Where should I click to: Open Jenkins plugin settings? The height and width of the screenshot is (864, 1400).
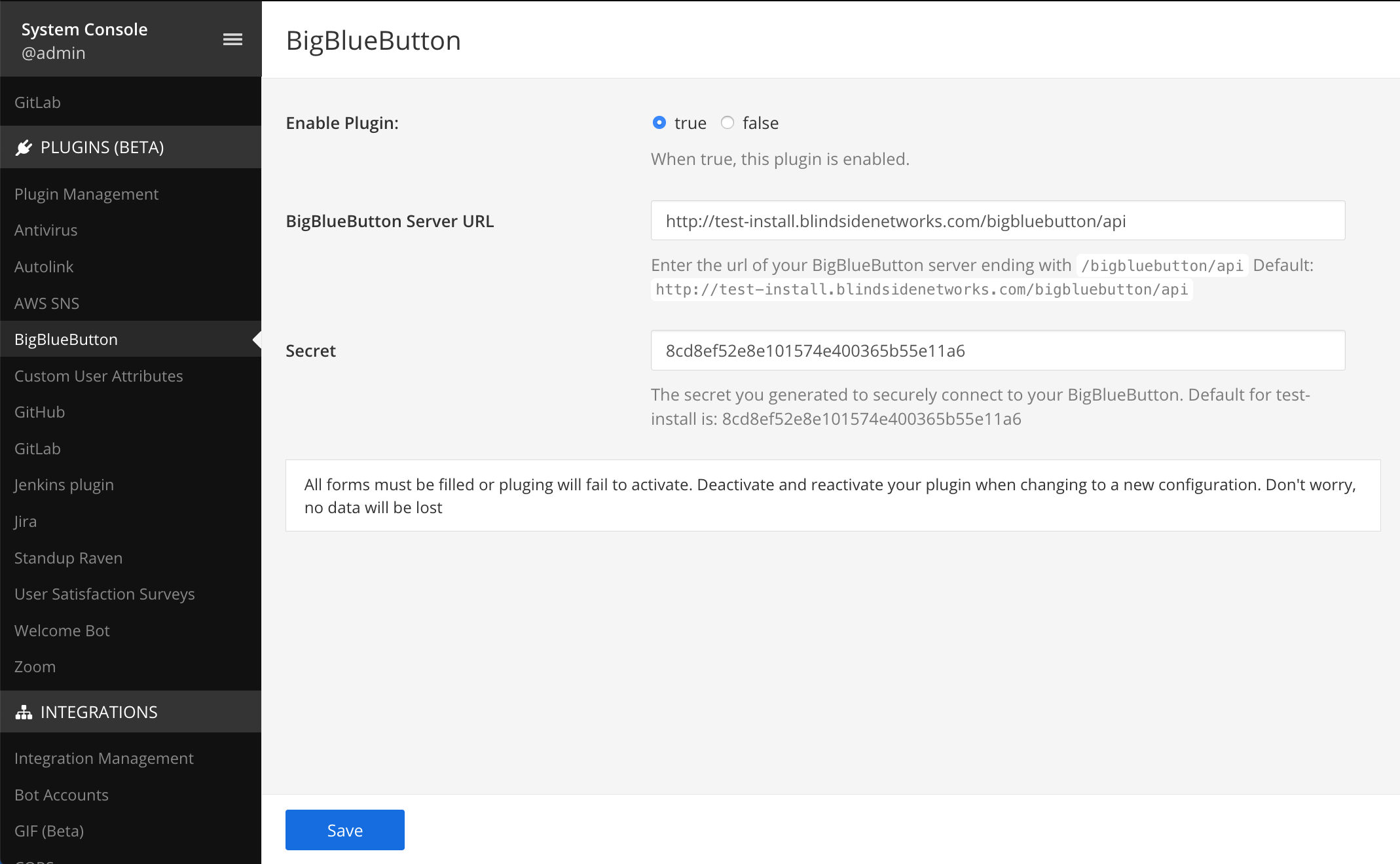(64, 485)
